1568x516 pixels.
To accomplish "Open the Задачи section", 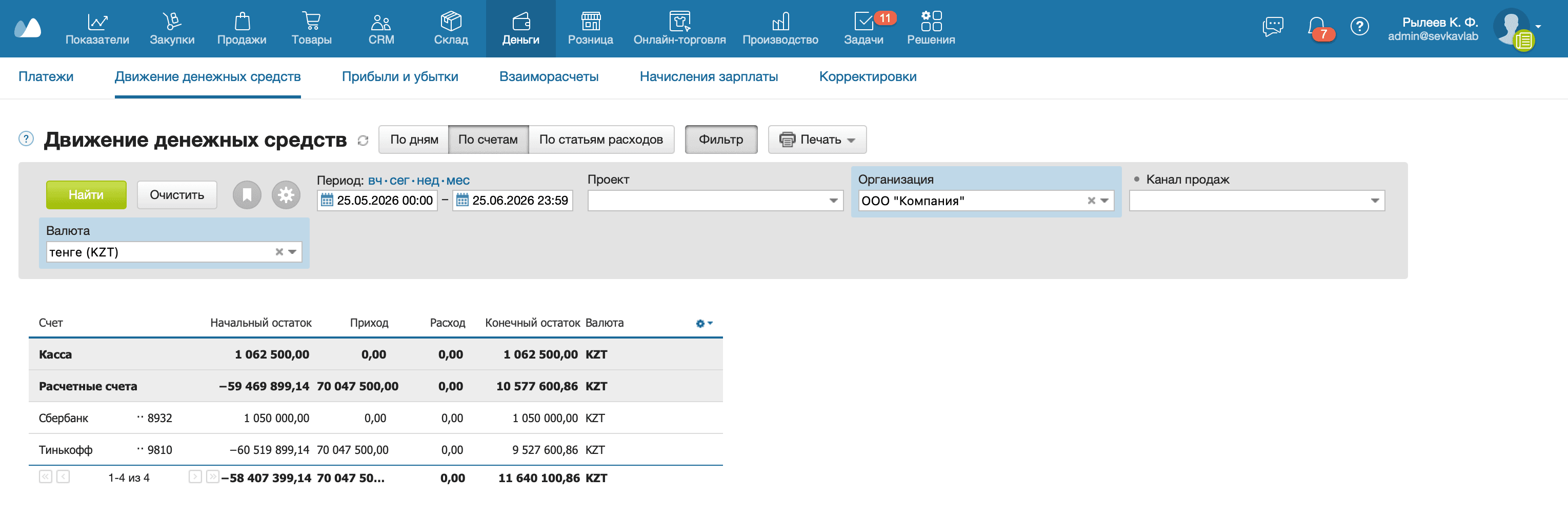I will 864,29.
